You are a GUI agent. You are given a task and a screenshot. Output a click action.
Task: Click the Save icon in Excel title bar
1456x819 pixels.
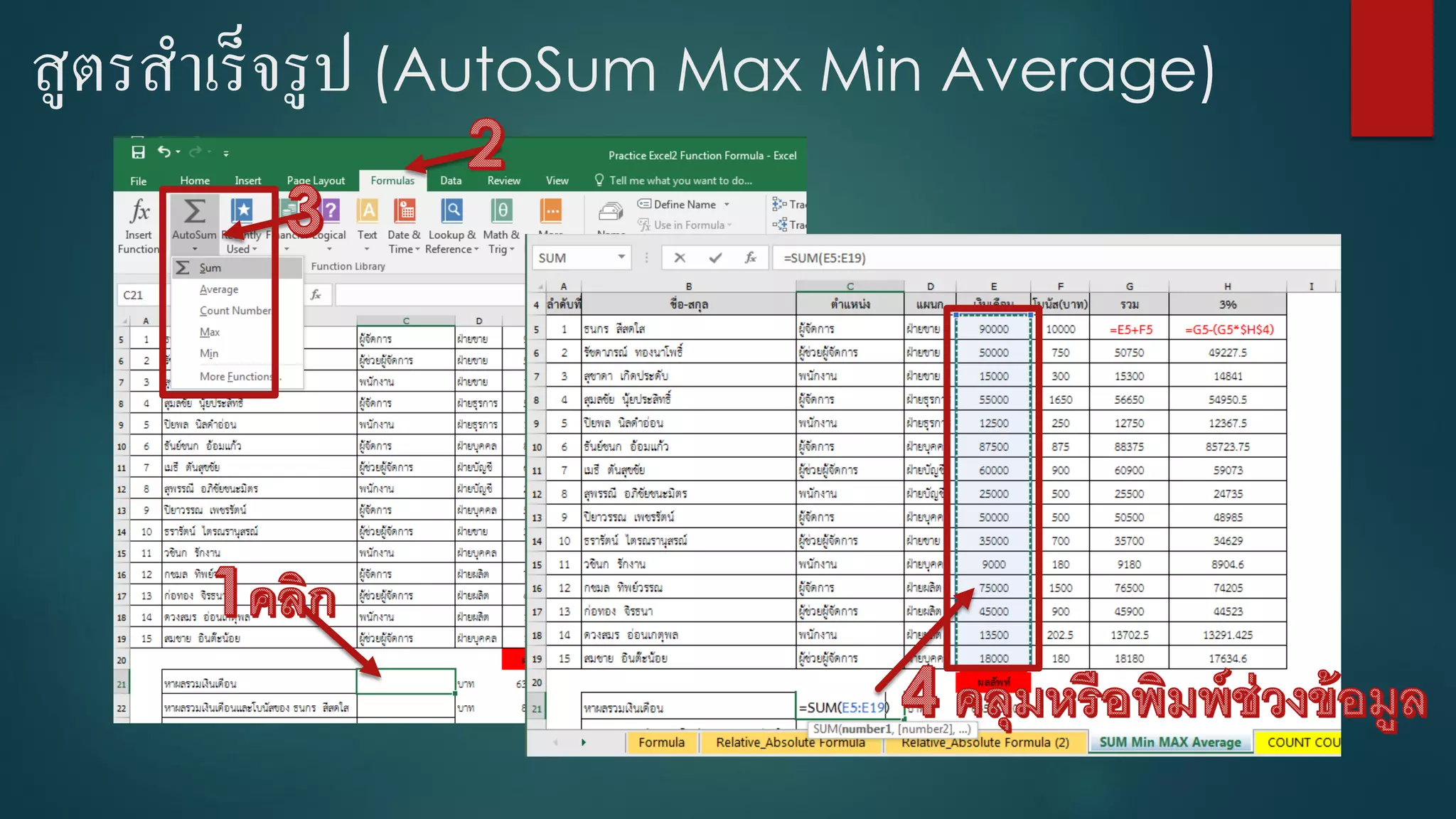click(138, 152)
